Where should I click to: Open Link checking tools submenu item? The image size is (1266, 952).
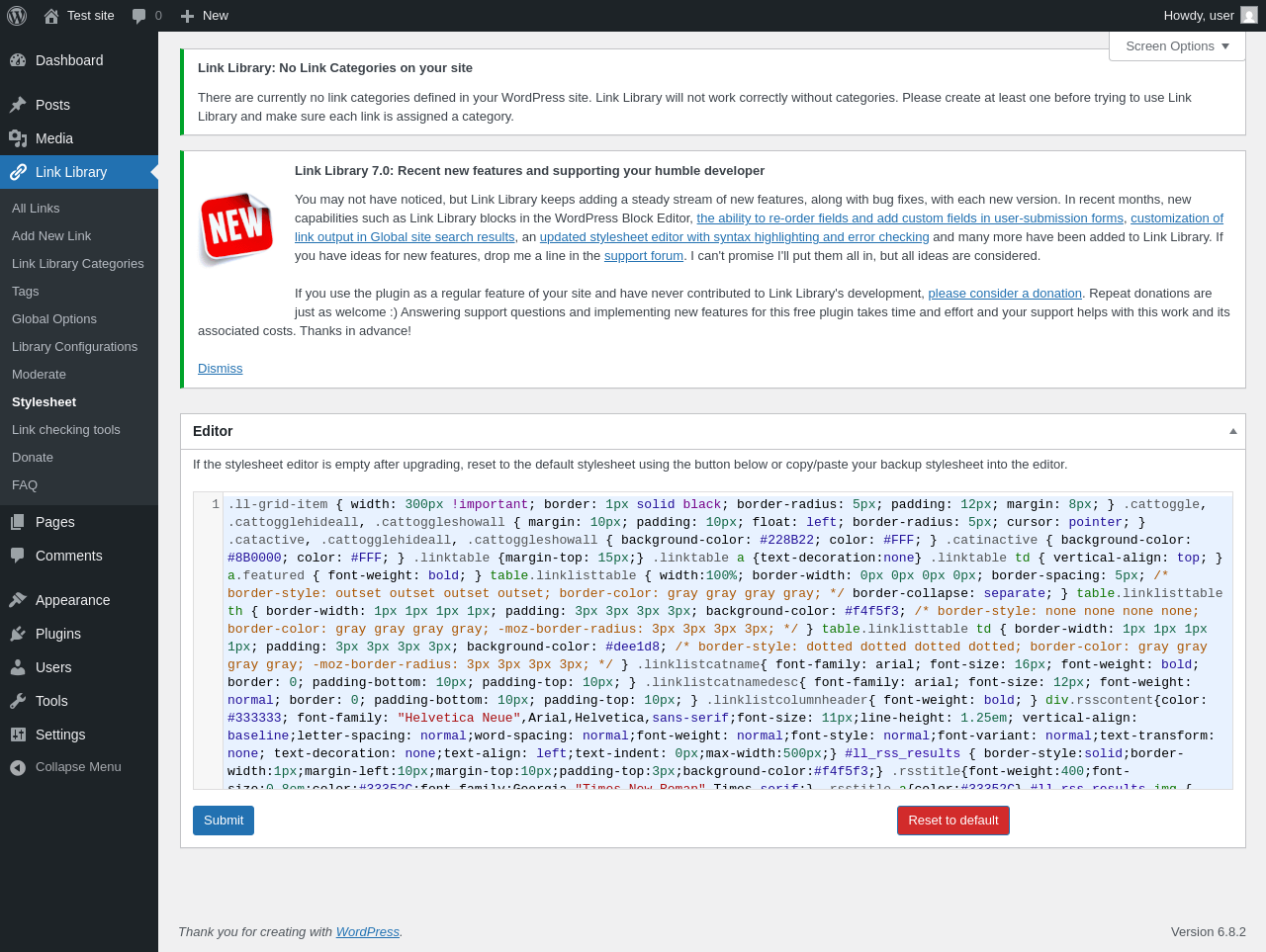66,430
